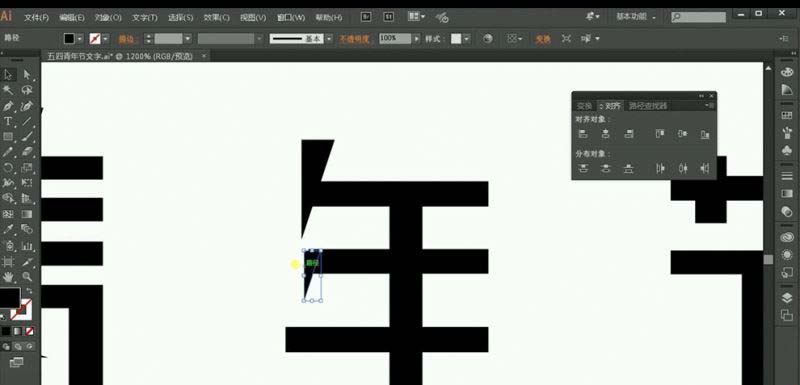Select the Column Graph tool
Screen dimensions: 800x385
[x=27, y=246]
